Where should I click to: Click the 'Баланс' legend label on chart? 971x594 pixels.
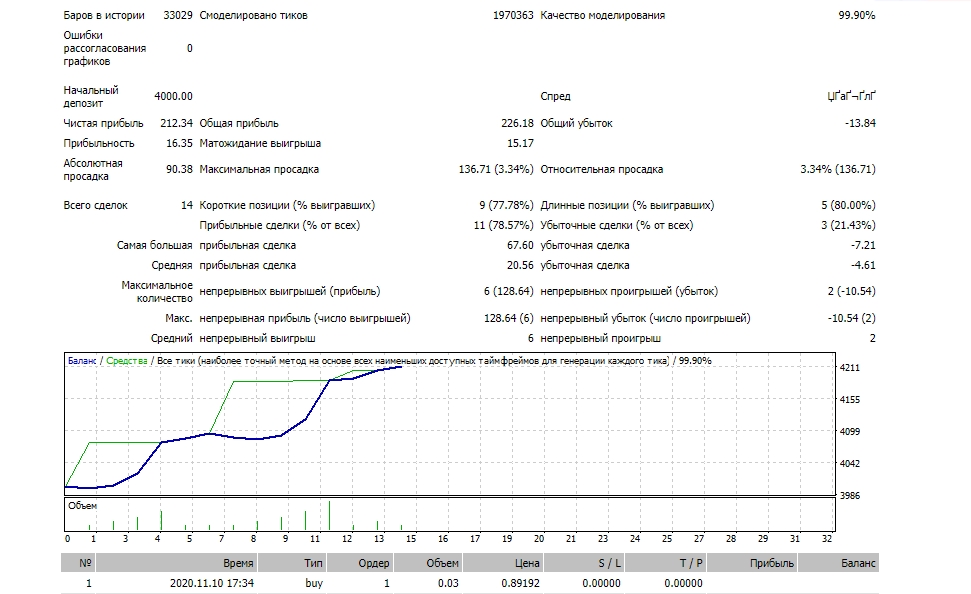82,360
